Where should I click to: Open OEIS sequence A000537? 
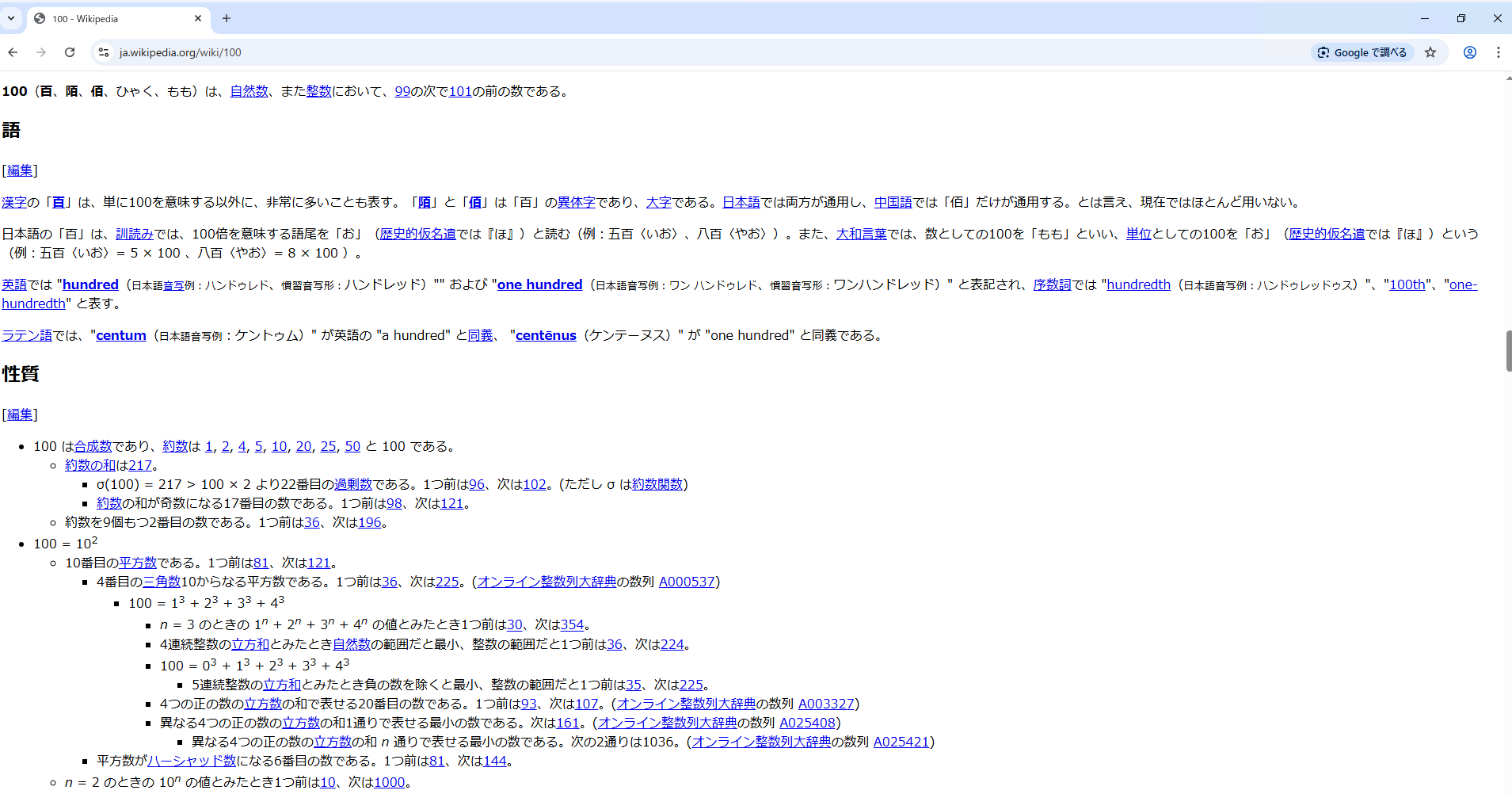(x=687, y=582)
